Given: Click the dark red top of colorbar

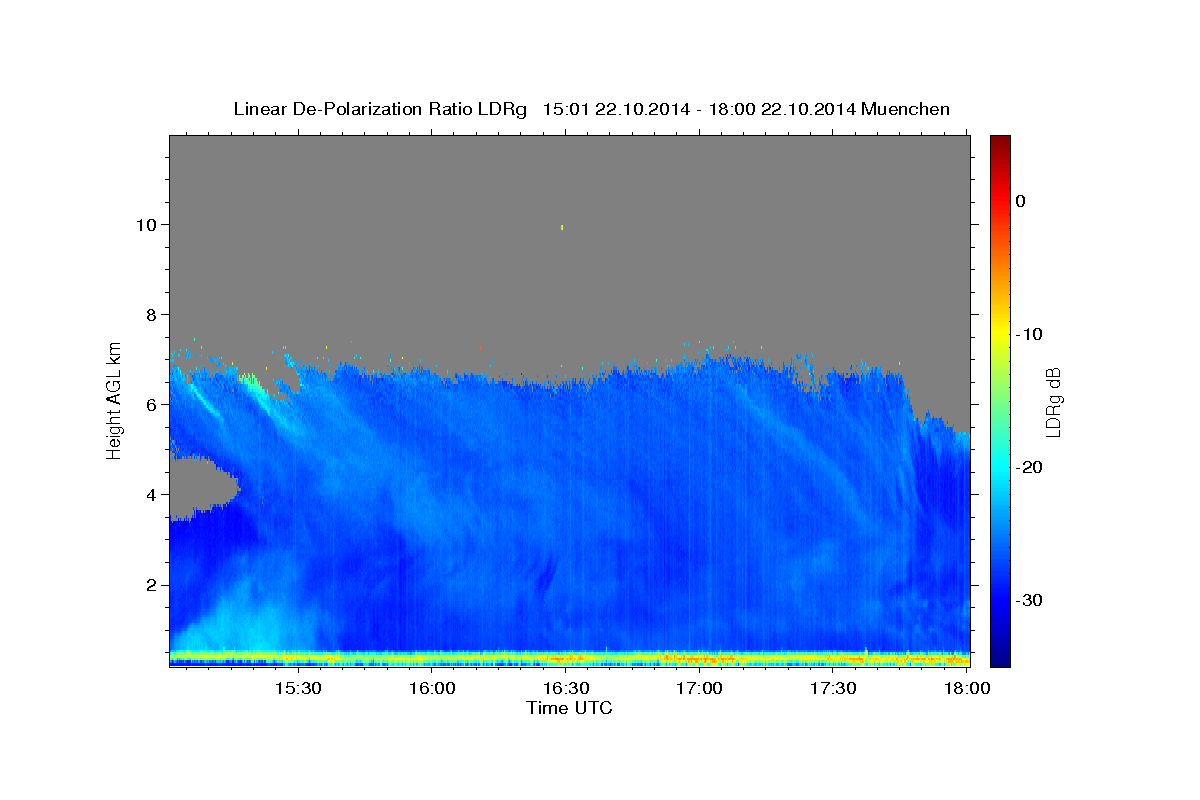Looking at the screenshot, I should pos(1000,145).
